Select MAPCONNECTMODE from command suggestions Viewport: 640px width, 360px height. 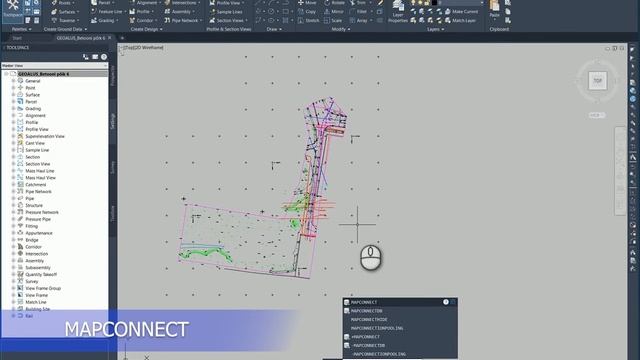400,320
